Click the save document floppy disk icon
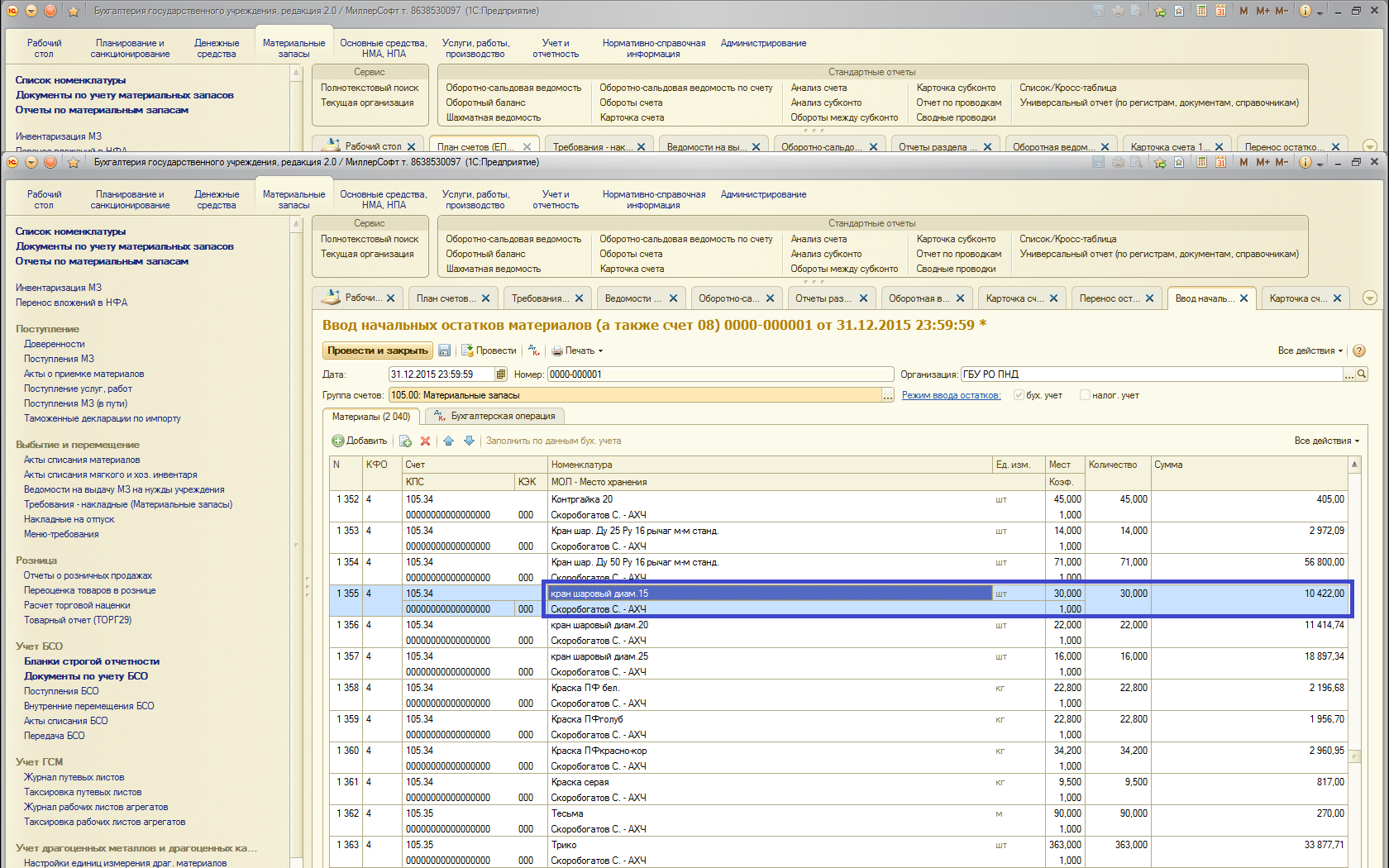The height and width of the screenshot is (868, 1389). (445, 351)
